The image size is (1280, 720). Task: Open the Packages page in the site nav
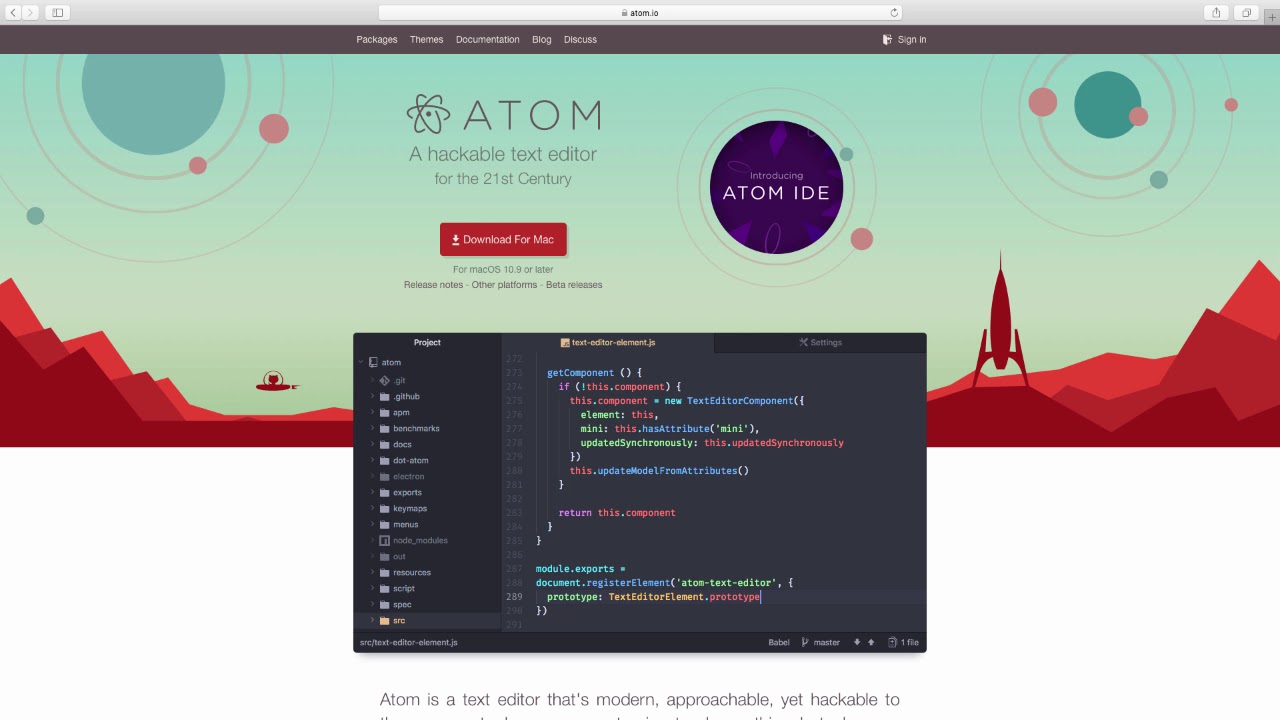pos(377,39)
